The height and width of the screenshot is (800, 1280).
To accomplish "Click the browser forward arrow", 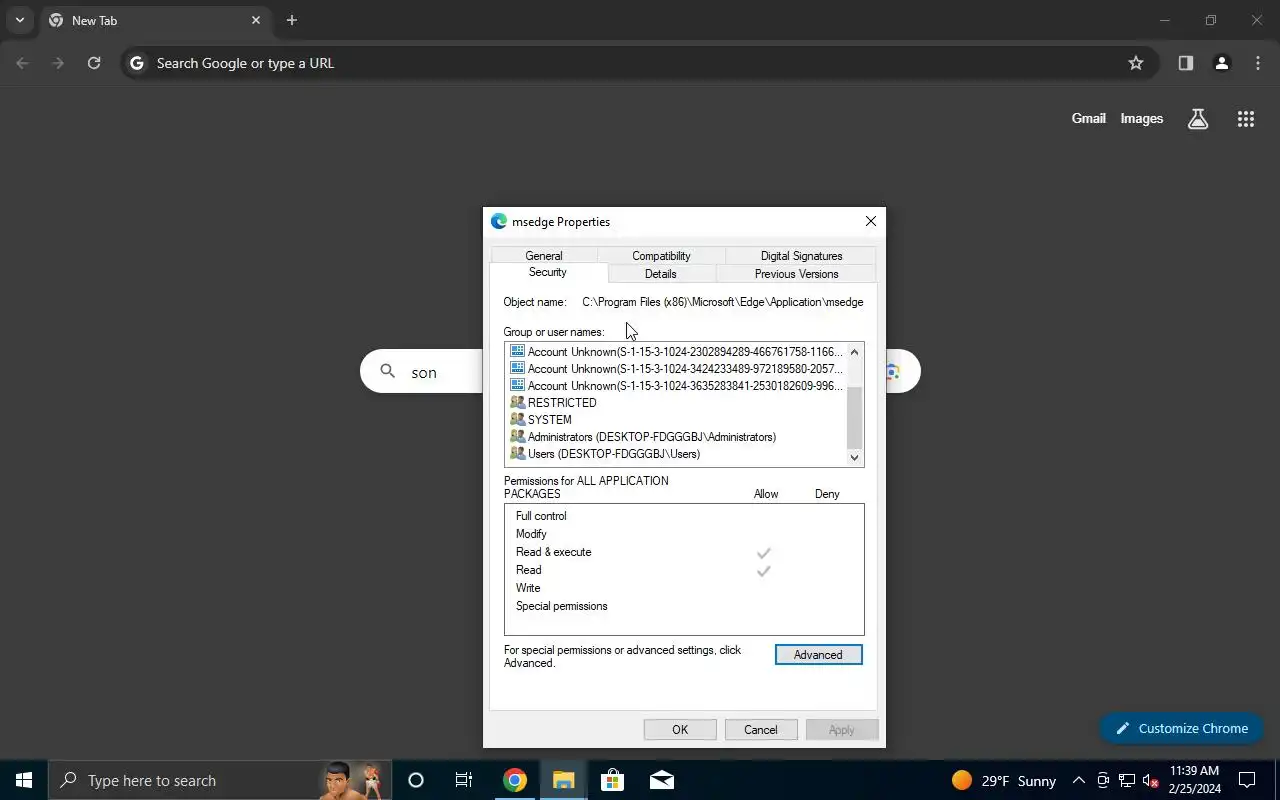I will point(58,63).
